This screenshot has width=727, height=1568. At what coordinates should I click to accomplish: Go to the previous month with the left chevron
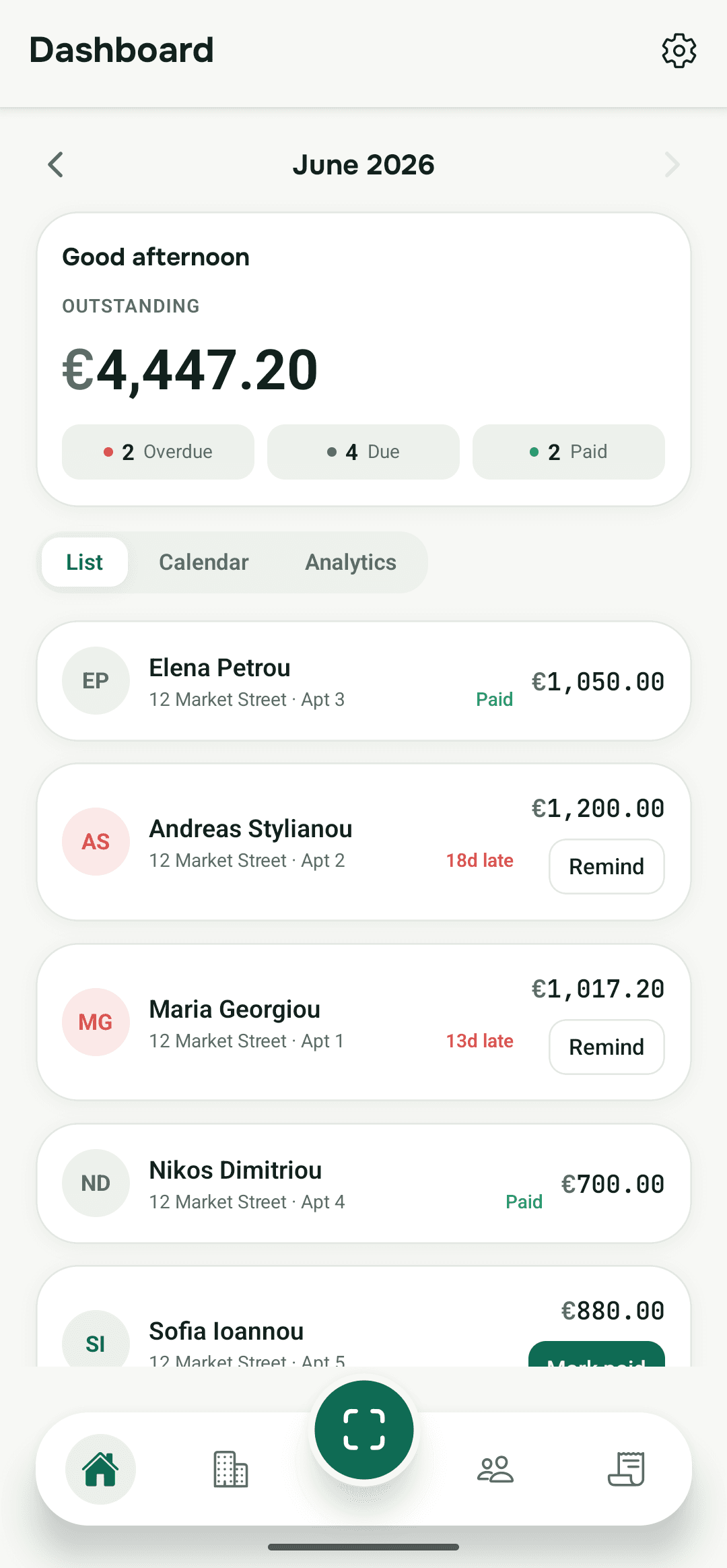(x=56, y=164)
